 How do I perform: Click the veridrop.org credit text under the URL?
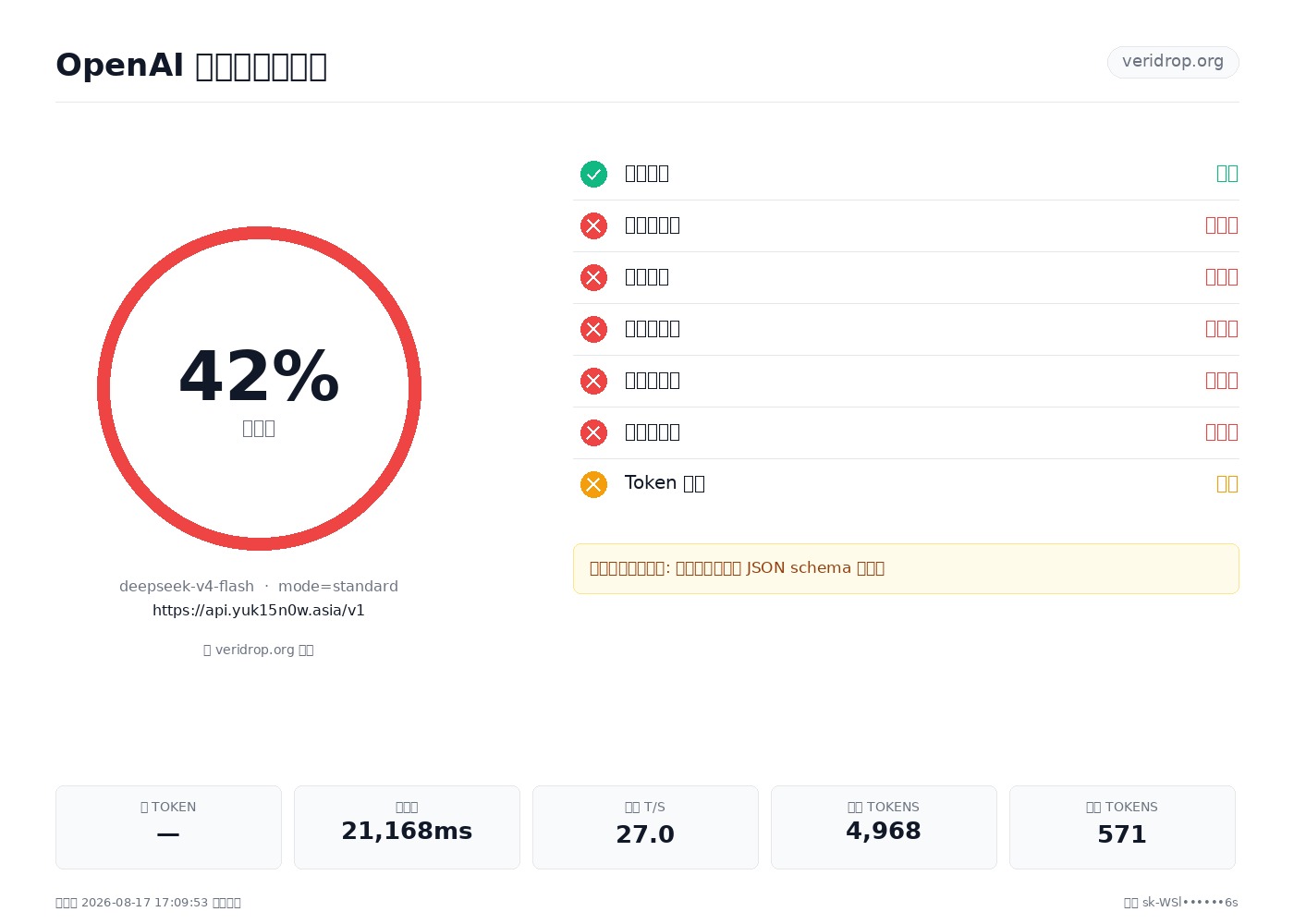(259, 650)
